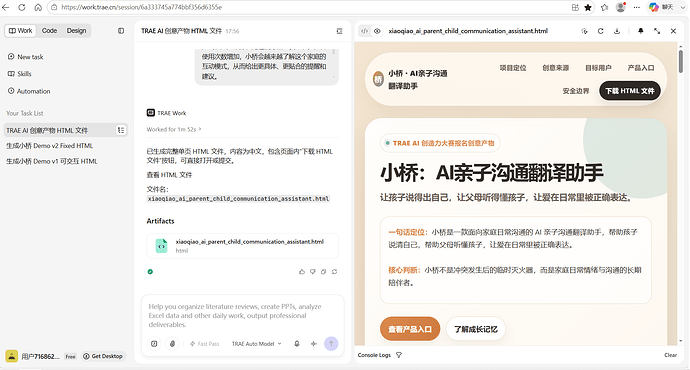Open the xiaoqiao html artifact card
The height and width of the screenshot is (370, 690).
[242, 245]
